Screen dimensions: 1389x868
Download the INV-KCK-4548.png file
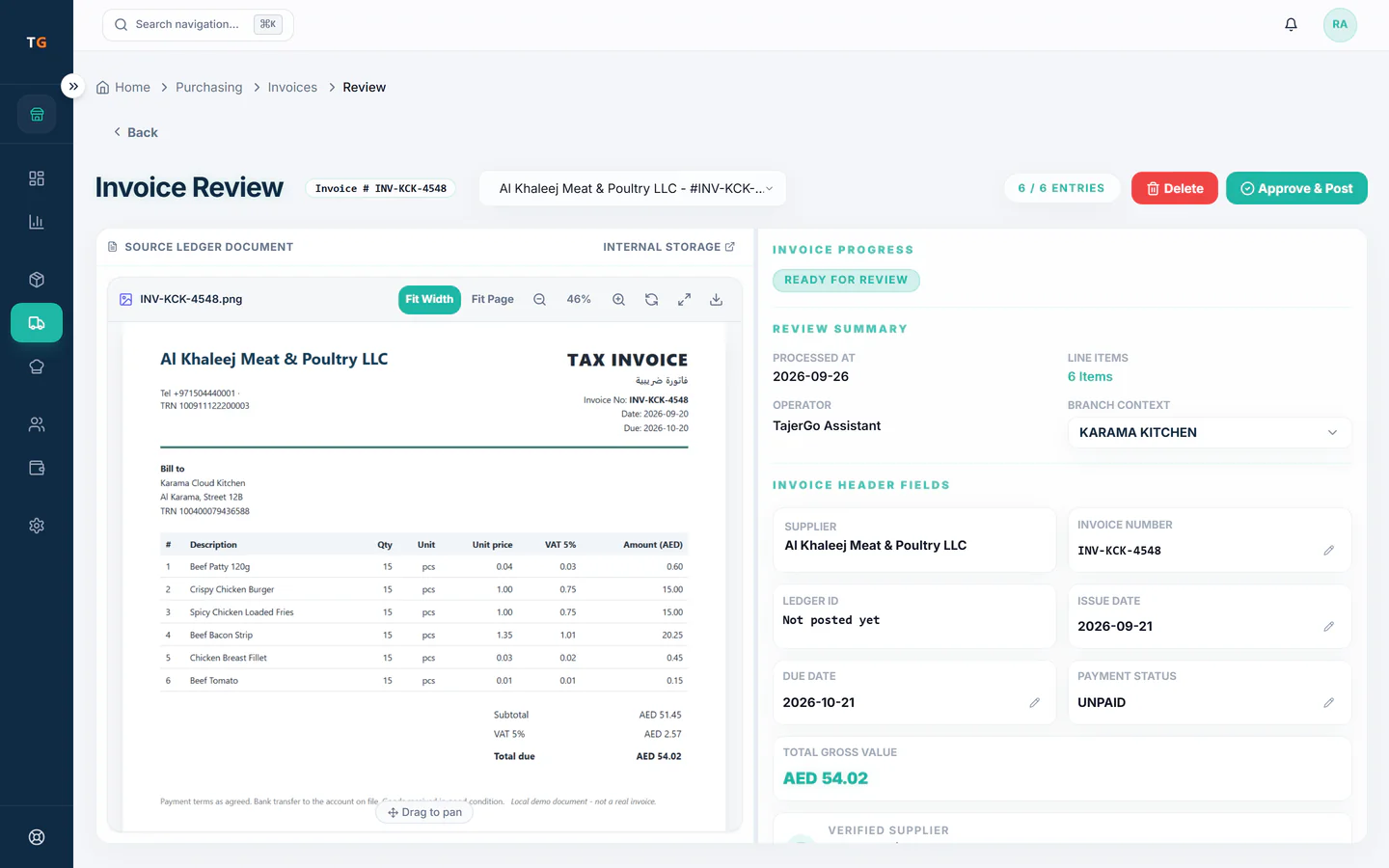716,300
